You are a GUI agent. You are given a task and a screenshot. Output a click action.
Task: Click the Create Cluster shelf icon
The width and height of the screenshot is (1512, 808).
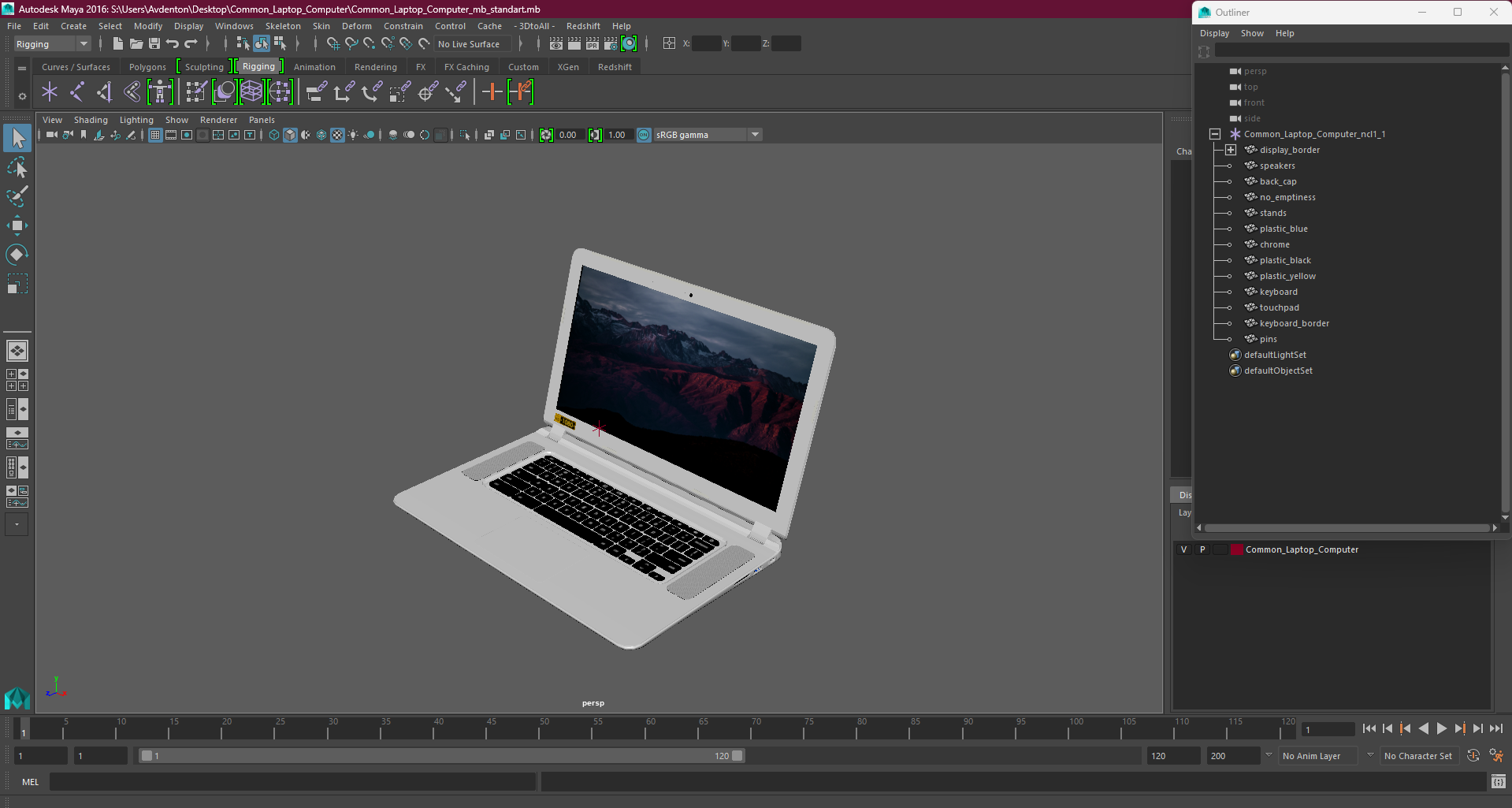[280, 92]
